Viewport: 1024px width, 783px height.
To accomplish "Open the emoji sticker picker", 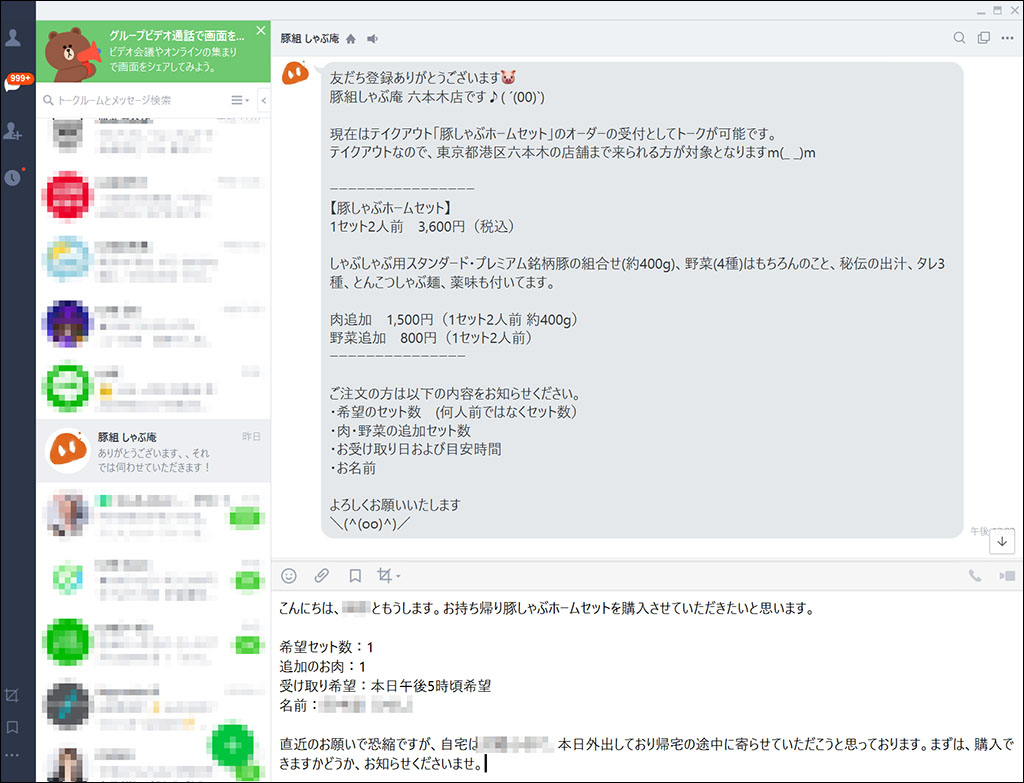I will [x=289, y=575].
